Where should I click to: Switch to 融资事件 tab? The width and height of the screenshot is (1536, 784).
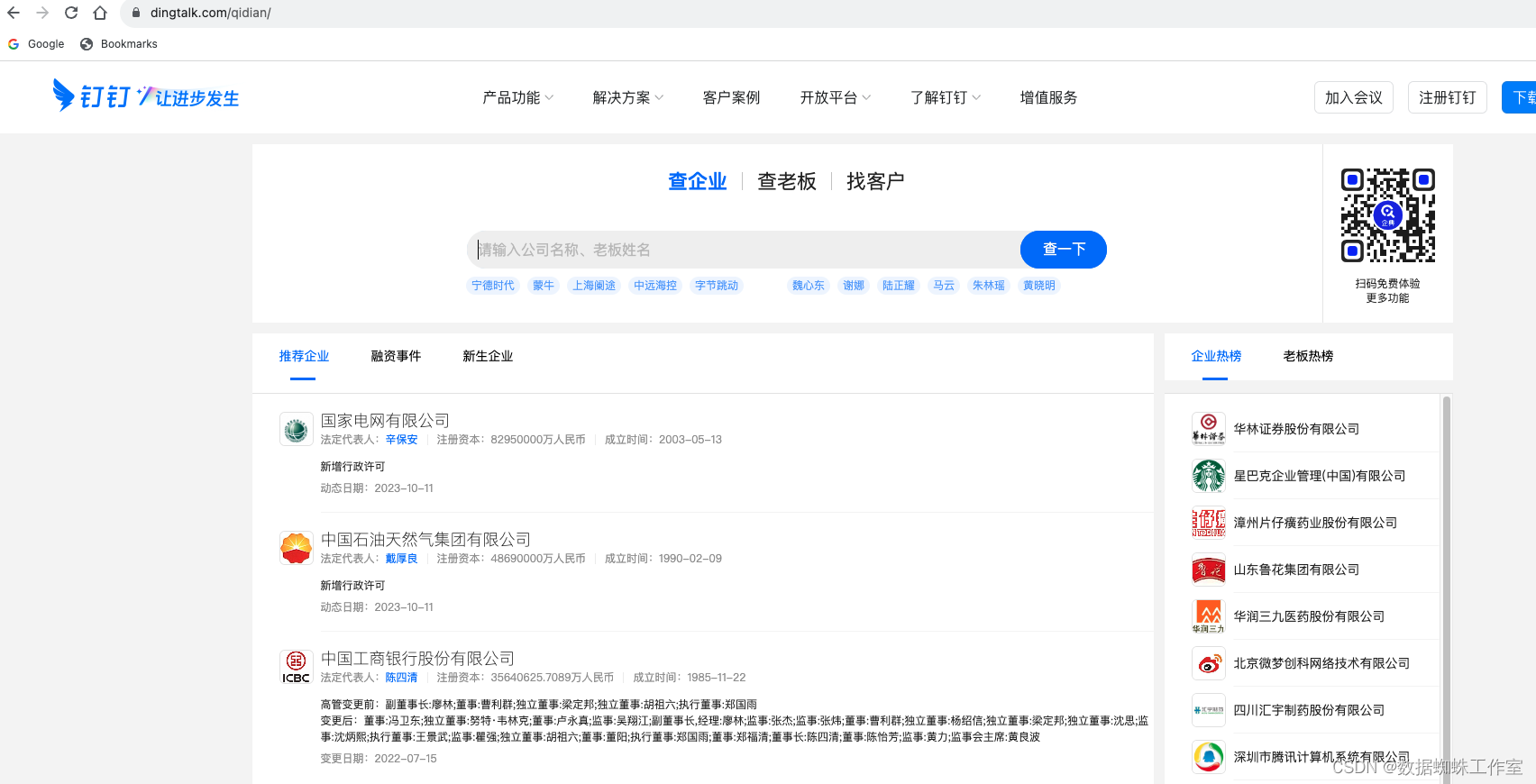click(x=396, y=356)
